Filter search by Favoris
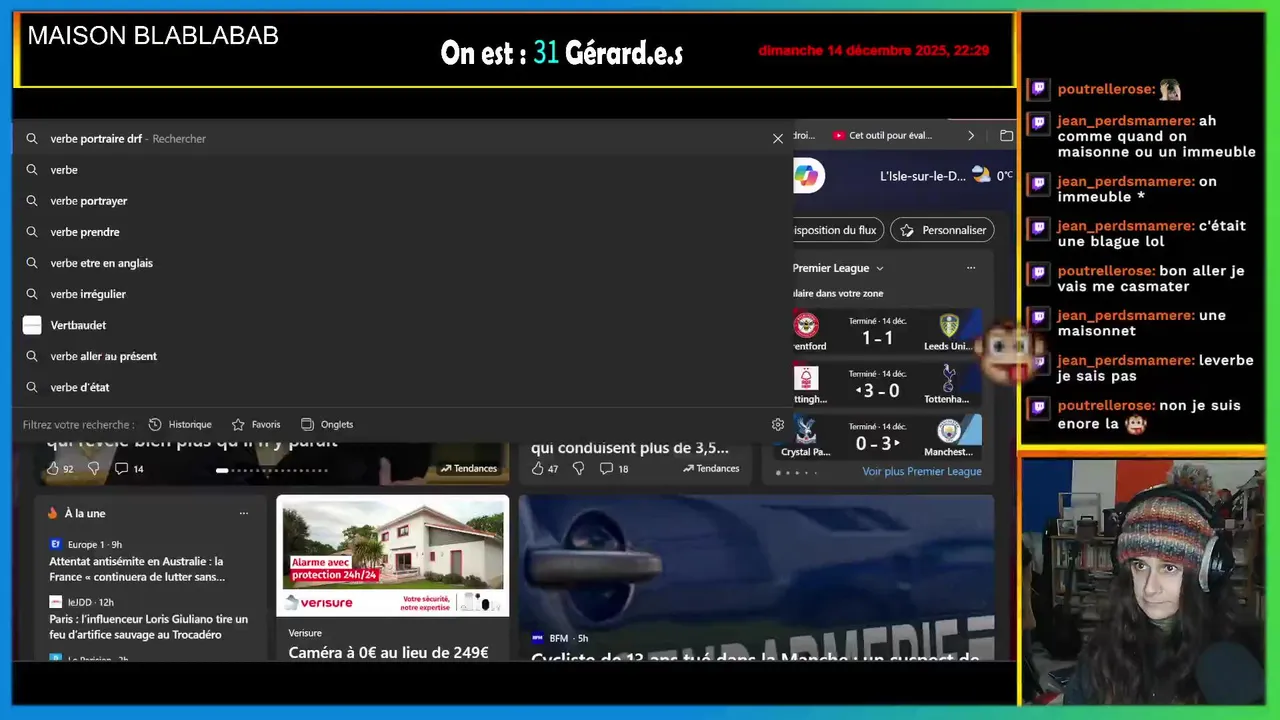Image resolution: width=1280 pixels, height=720 pixels. pyautogui.click(x=256, y=424)
